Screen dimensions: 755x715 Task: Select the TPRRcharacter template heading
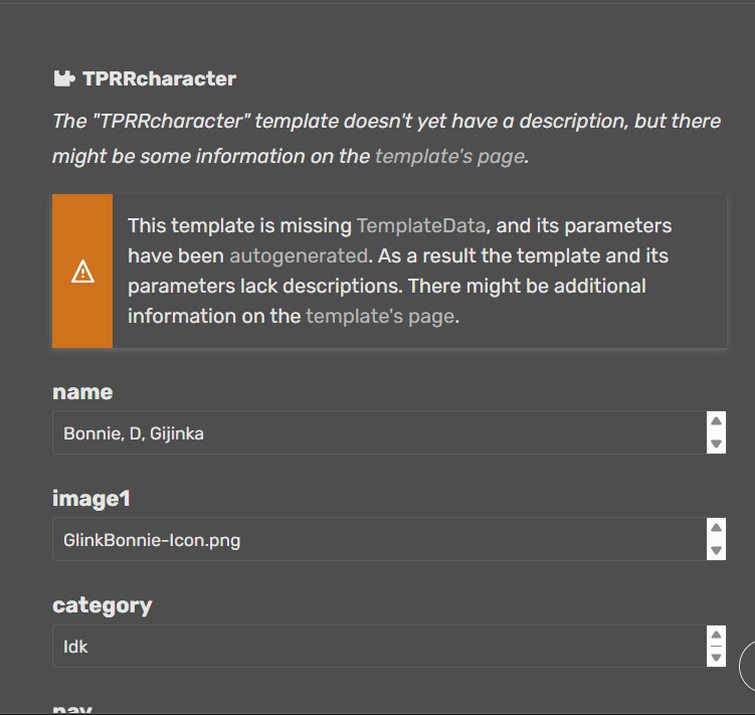(159, 79)
